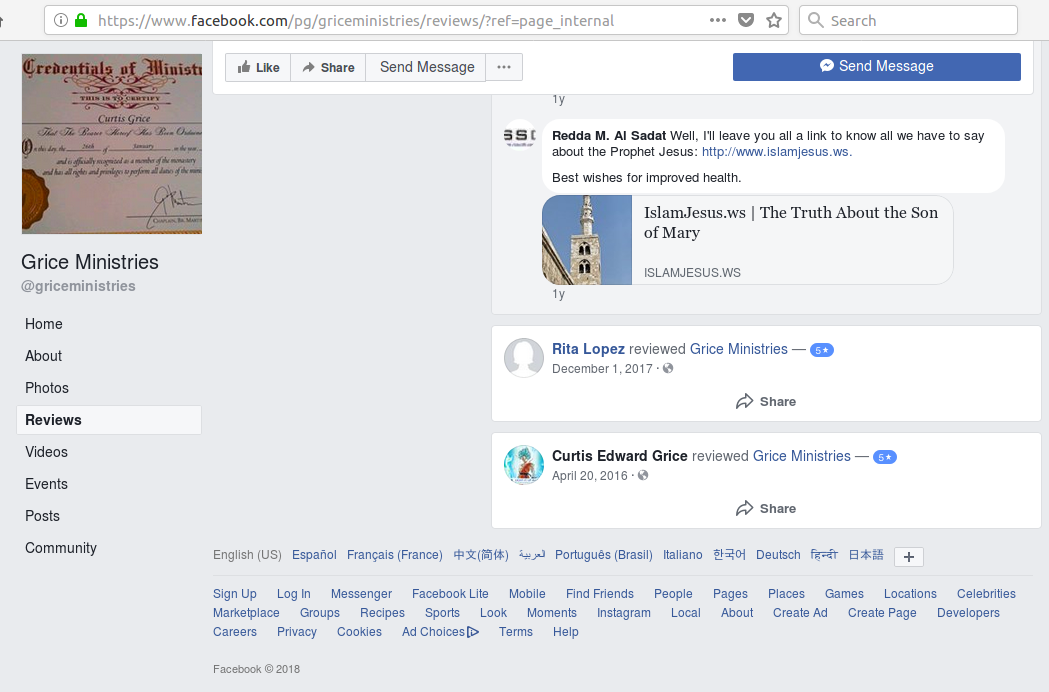
Task: Open the Posts section in sidebar
Action: tap(42, 516)
